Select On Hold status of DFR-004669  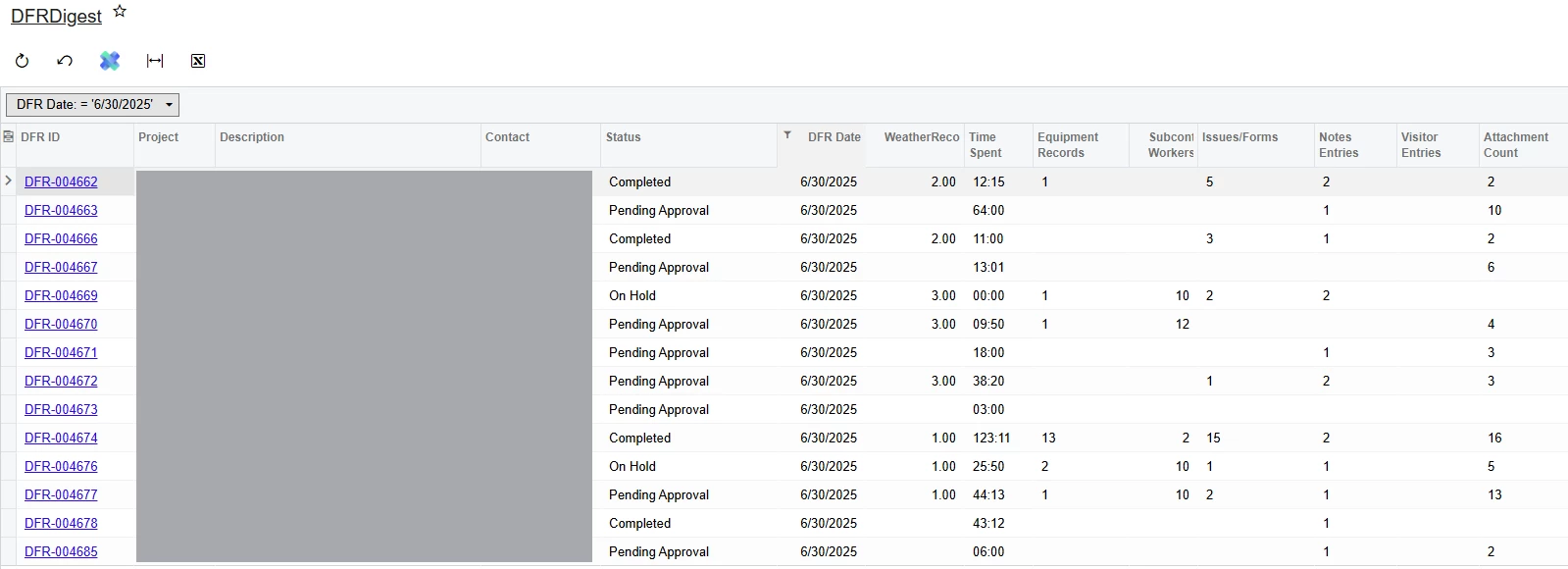pos(632,295)
